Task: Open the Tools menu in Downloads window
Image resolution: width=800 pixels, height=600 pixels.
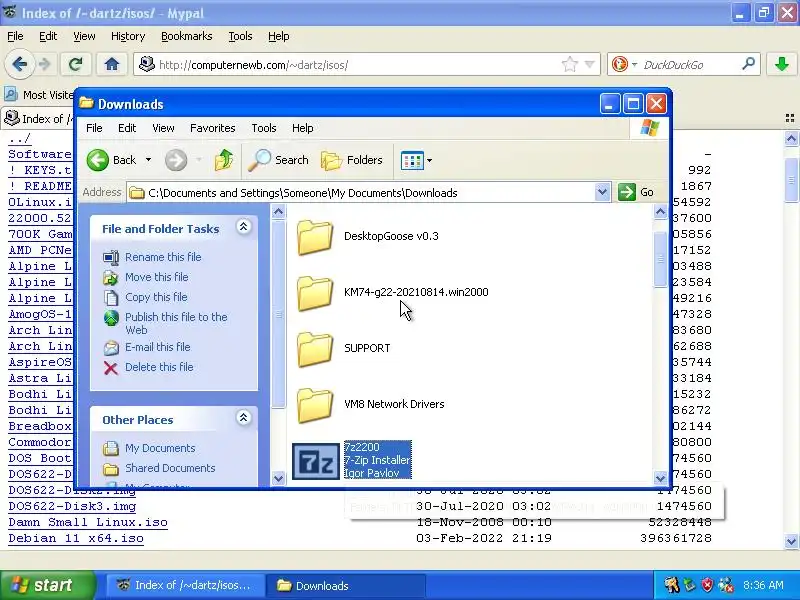Action: pos(264,128)
